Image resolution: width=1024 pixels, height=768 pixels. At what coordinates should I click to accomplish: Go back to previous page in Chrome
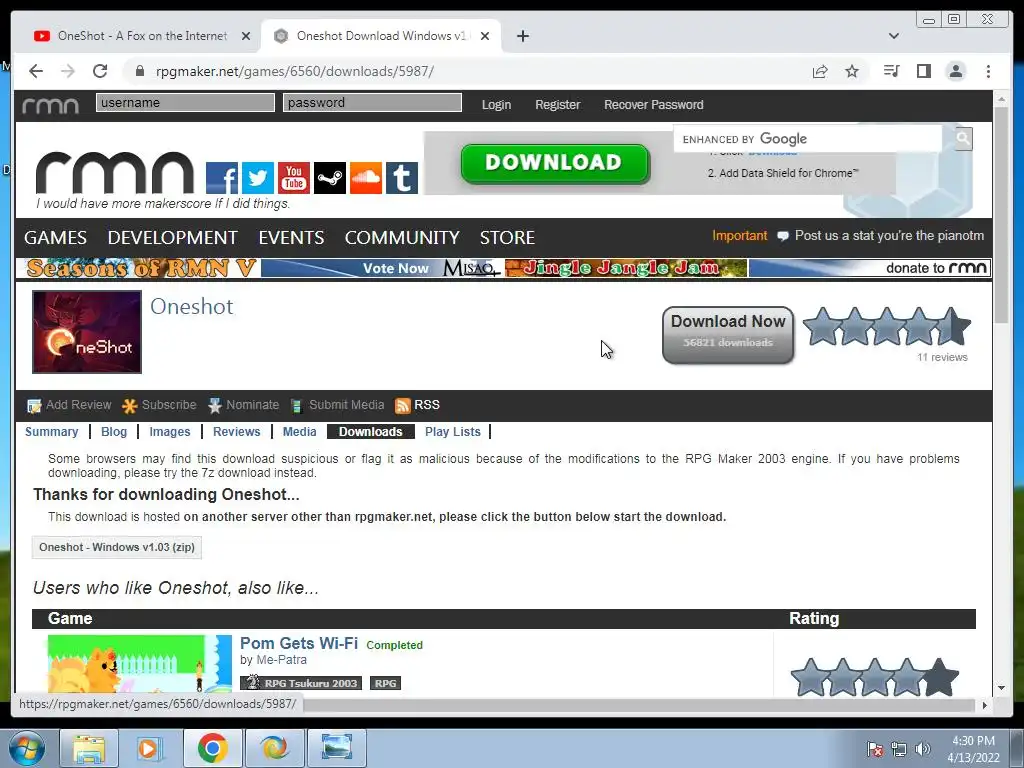[36, 71]
